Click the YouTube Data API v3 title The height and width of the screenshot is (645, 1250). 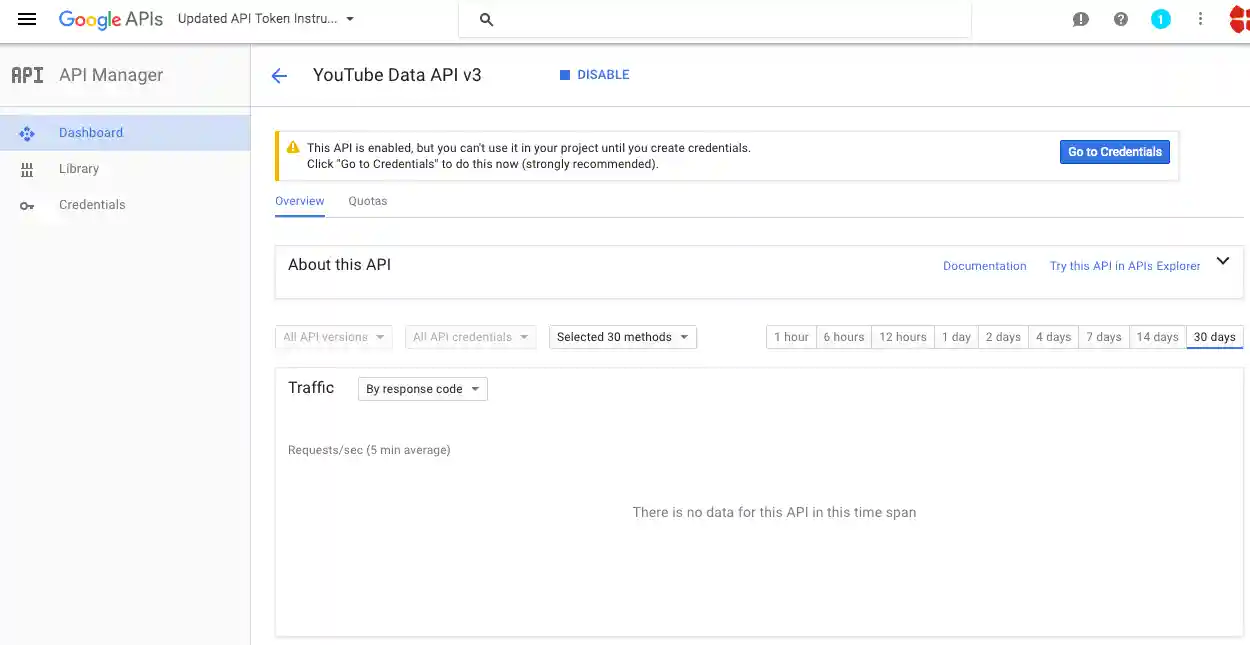397,75
